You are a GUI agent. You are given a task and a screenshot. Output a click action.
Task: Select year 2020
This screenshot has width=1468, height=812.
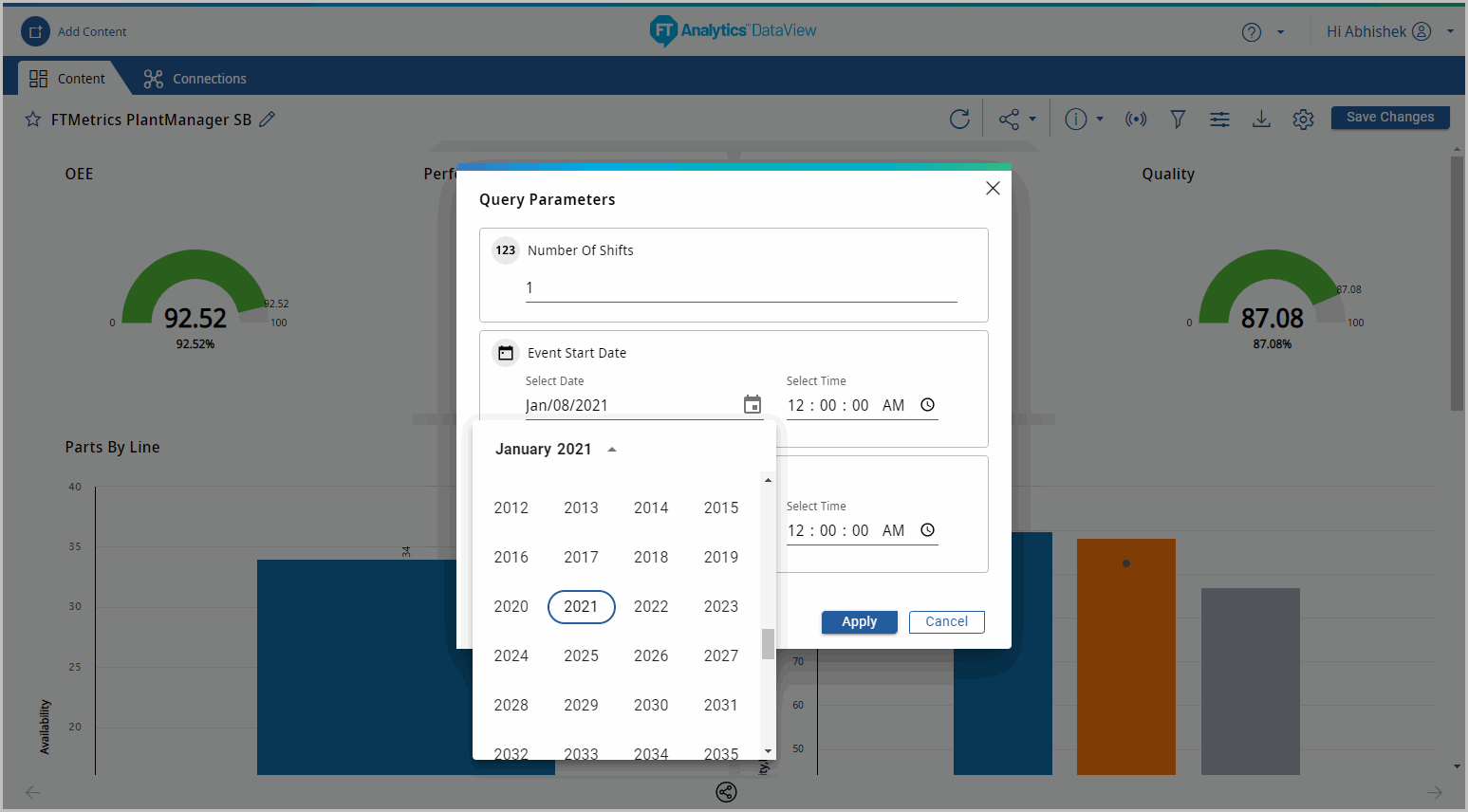coord(511,606)
